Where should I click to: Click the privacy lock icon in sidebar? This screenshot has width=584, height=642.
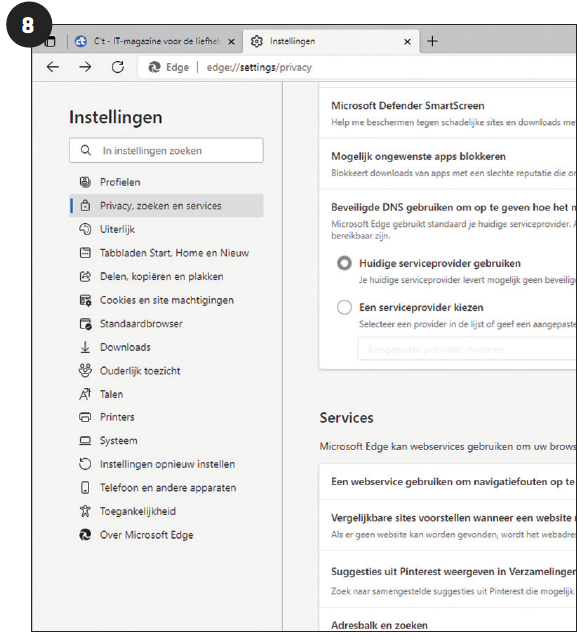pos(85,206)
